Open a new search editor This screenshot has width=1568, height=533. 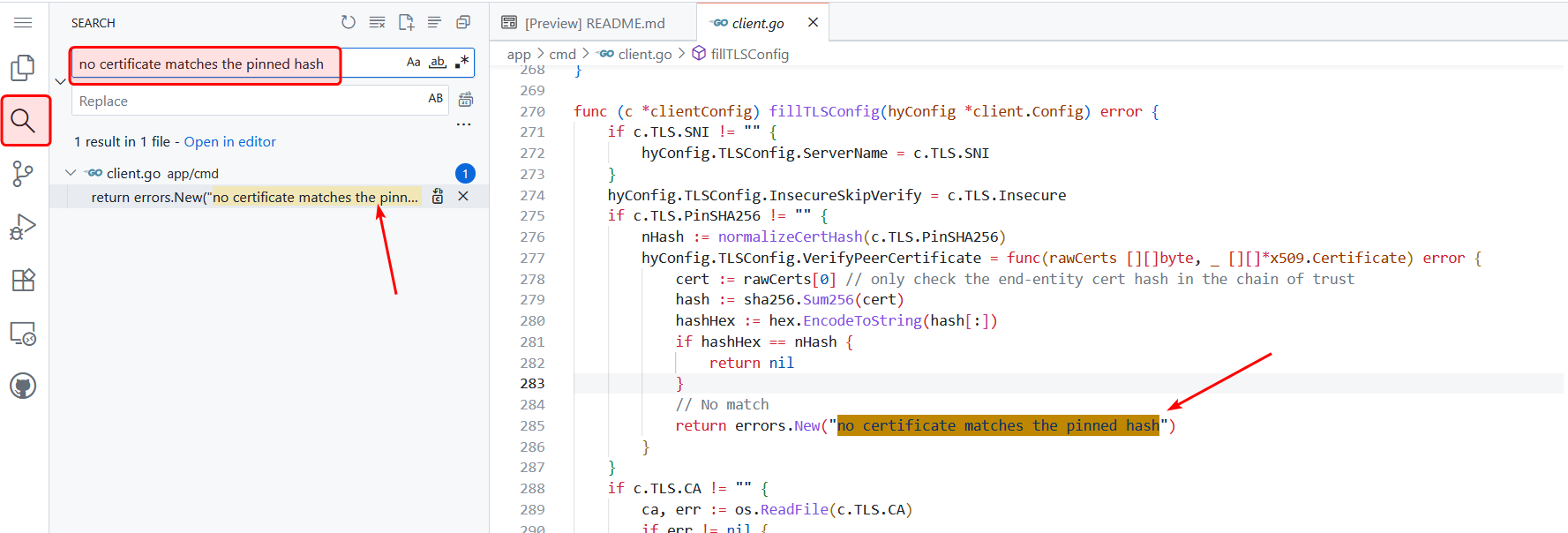coord(406,23)
